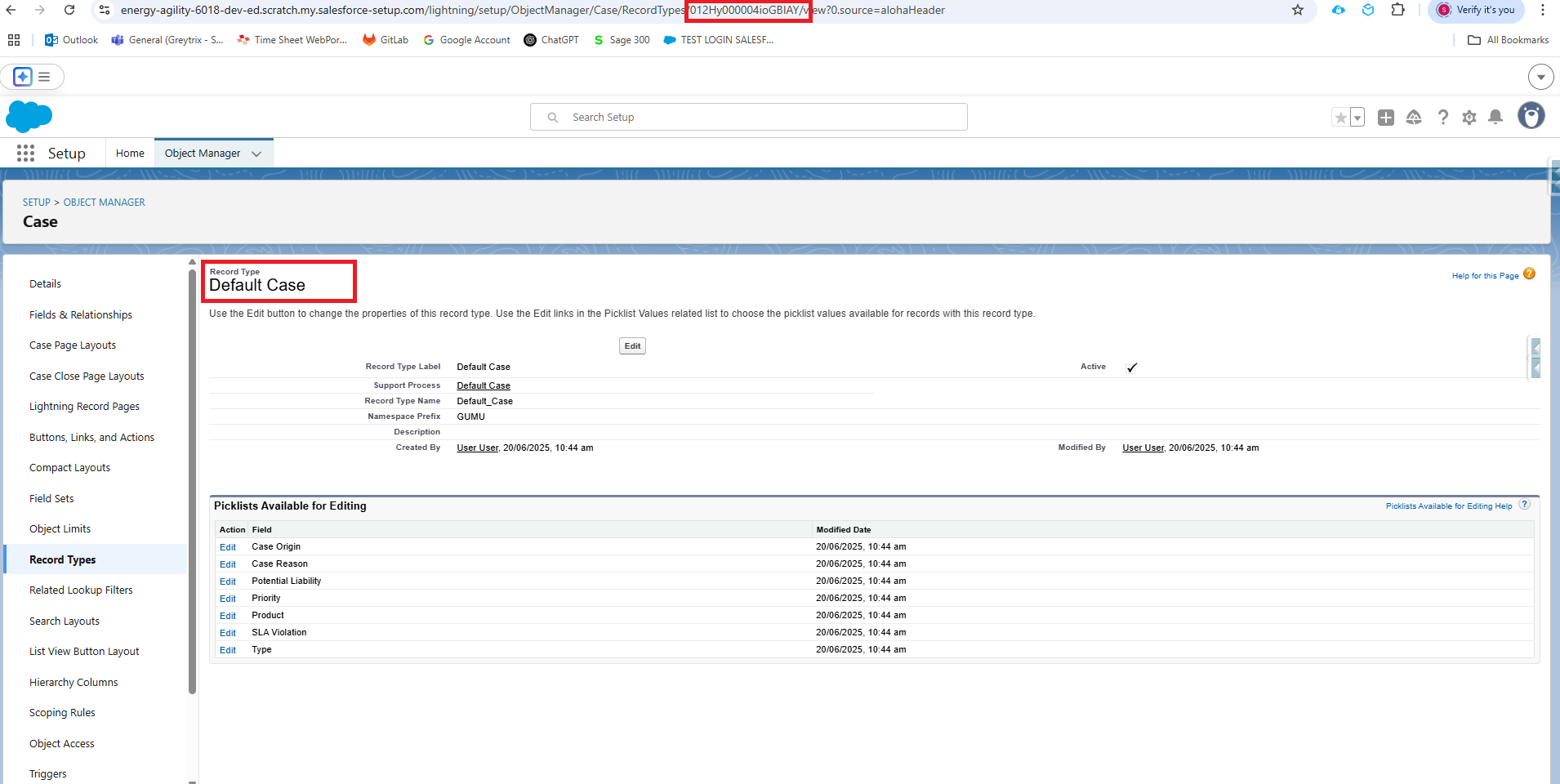Open site information icon in address bar

click(105, 10)
